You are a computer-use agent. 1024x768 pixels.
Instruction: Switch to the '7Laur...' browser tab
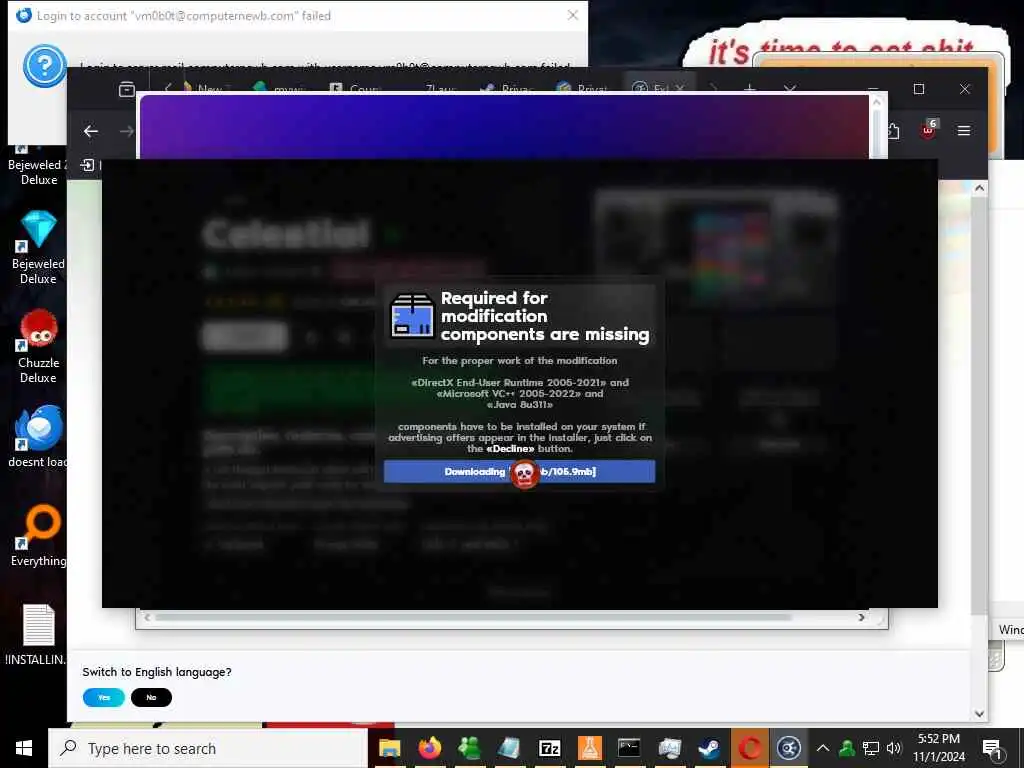click(x=440, y=88)
